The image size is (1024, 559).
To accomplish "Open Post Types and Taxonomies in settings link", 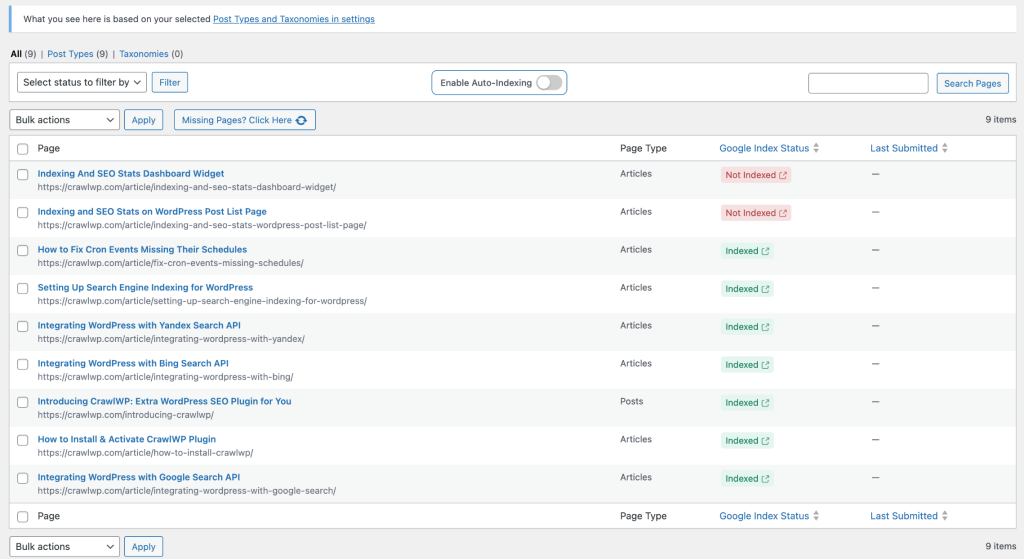I will pyautogui.click(x=294, y=19).
